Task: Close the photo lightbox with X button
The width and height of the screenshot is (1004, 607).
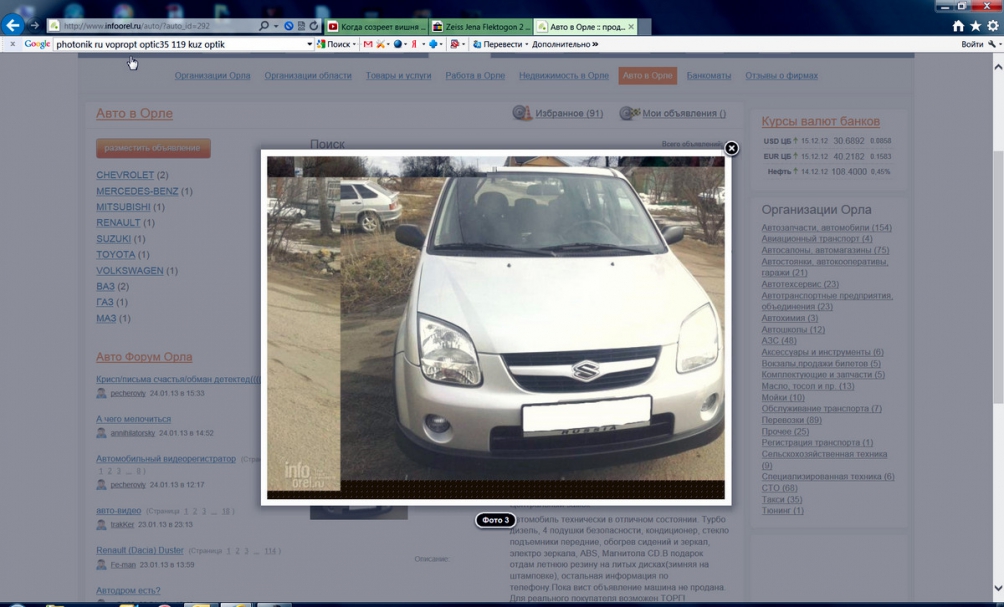Action: 731,148
